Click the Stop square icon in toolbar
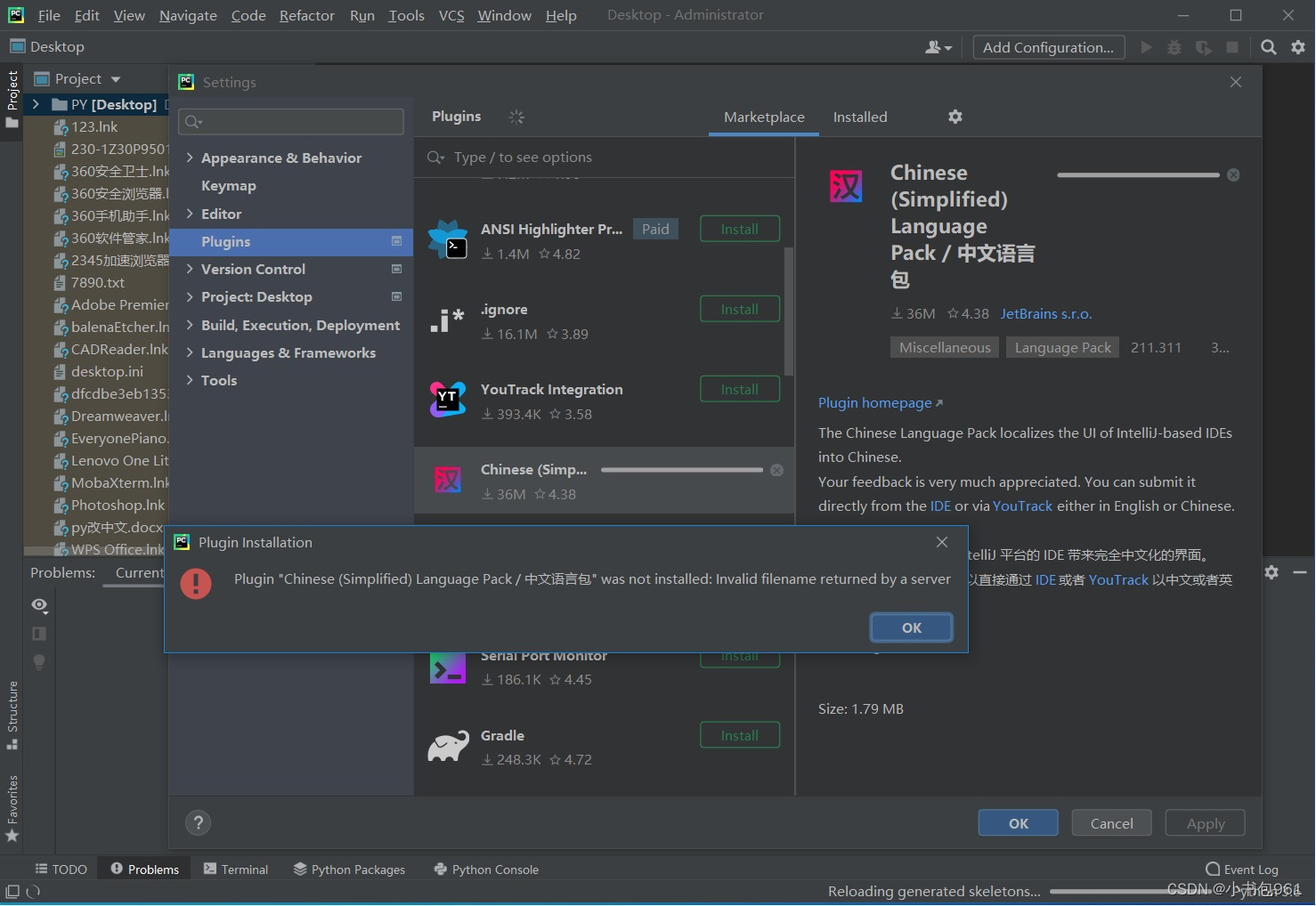1316x906 pixels. point(1232,47)
